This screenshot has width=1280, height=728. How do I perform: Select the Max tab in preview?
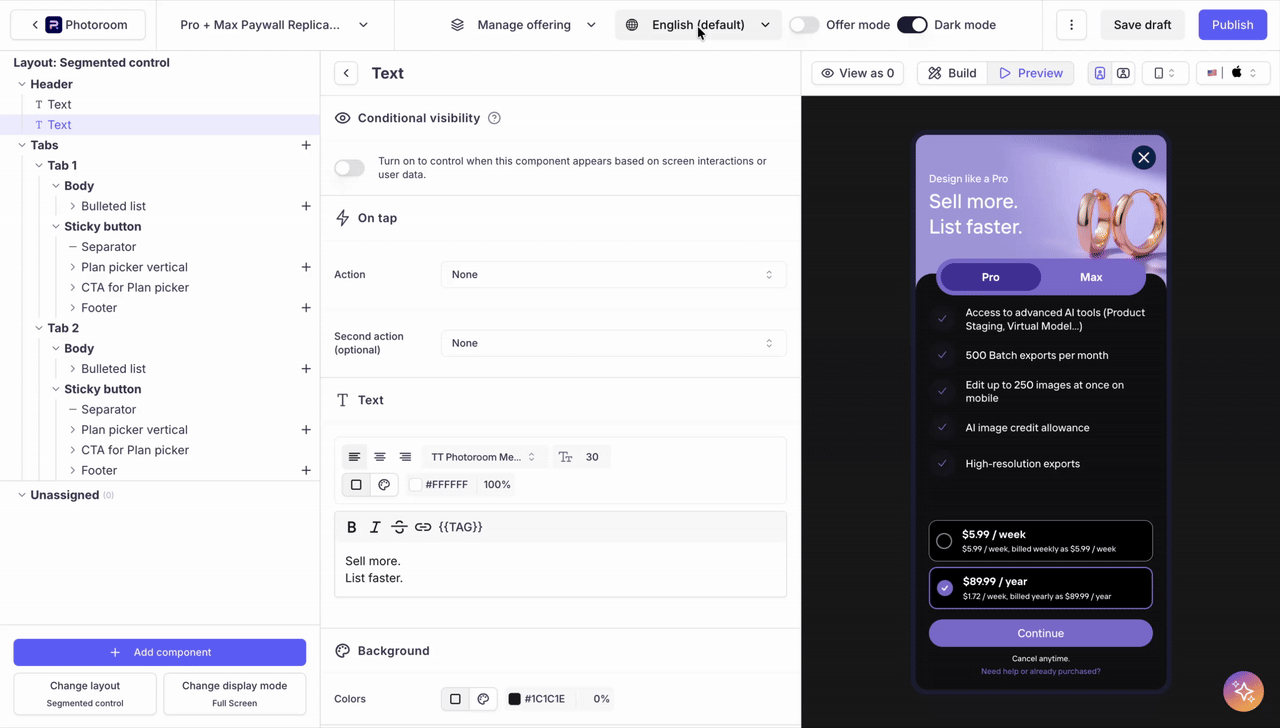(1091, 277)
